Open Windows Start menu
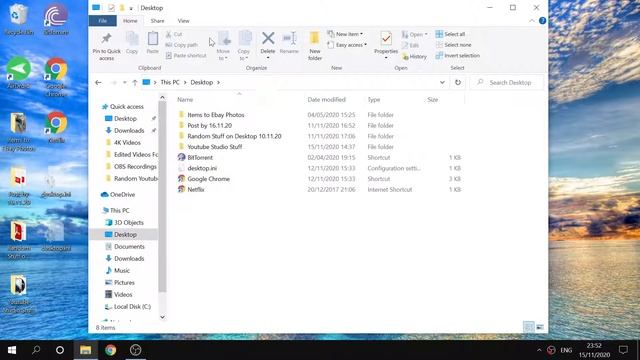 [x=12, y=350]
